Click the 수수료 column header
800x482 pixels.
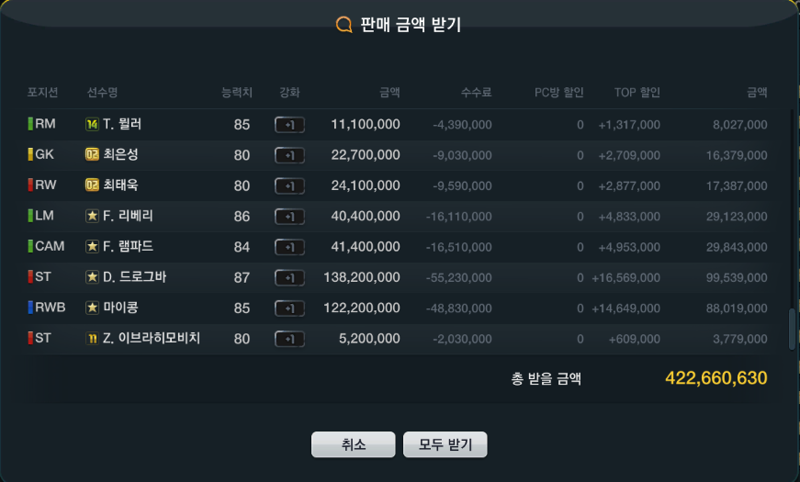pyautogui.click(x=476, y=92)
